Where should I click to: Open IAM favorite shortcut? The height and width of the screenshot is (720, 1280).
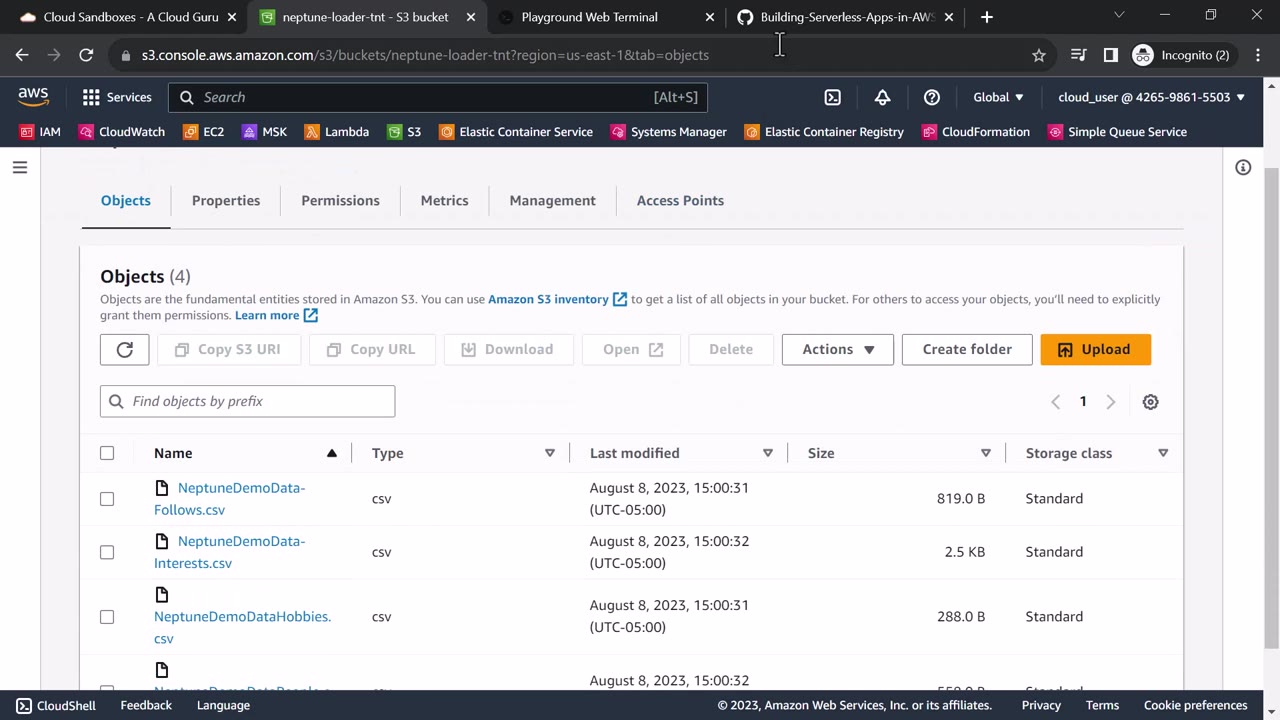point(41,132)
